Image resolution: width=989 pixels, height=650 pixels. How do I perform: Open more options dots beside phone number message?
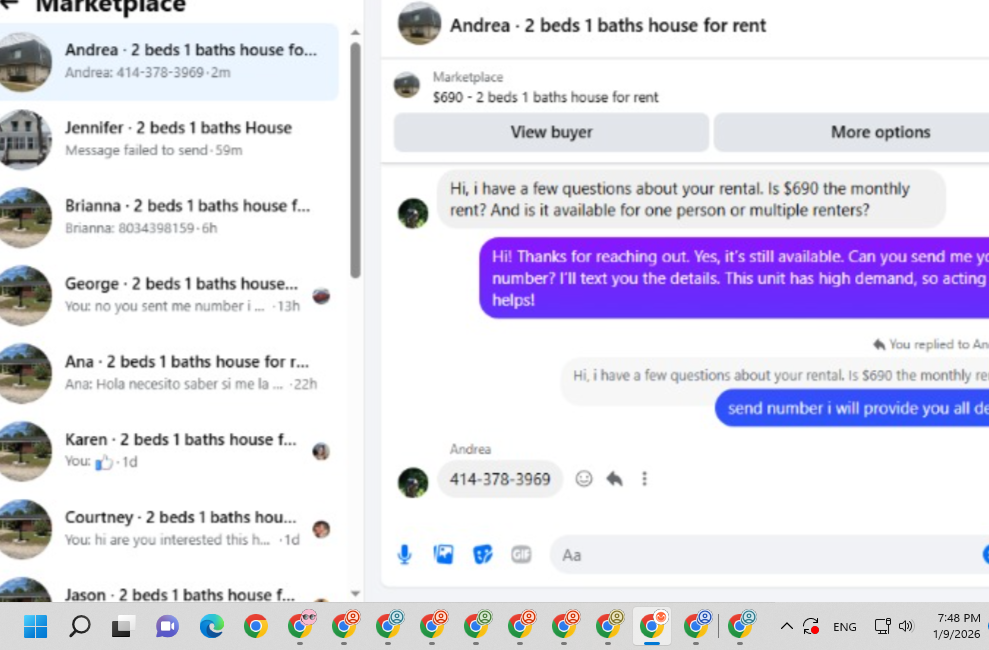pyautogui.click(x=644, y=479)
